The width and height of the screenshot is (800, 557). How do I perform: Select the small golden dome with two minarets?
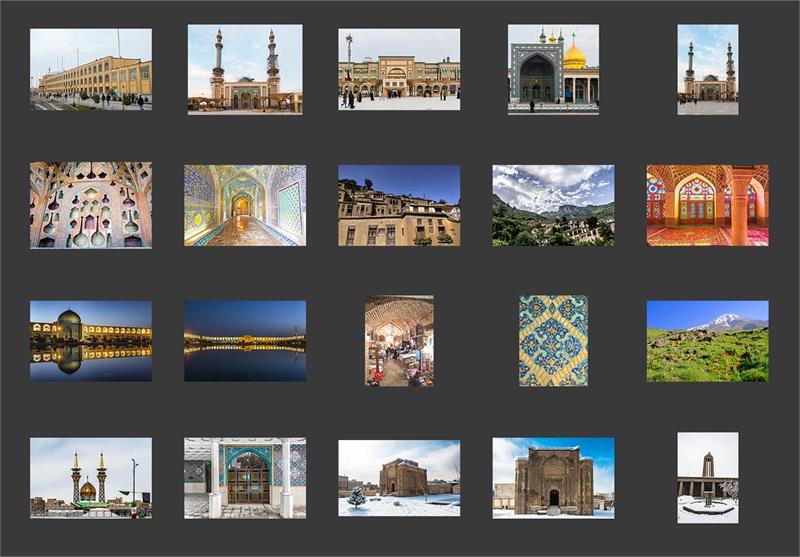[91, 478]
